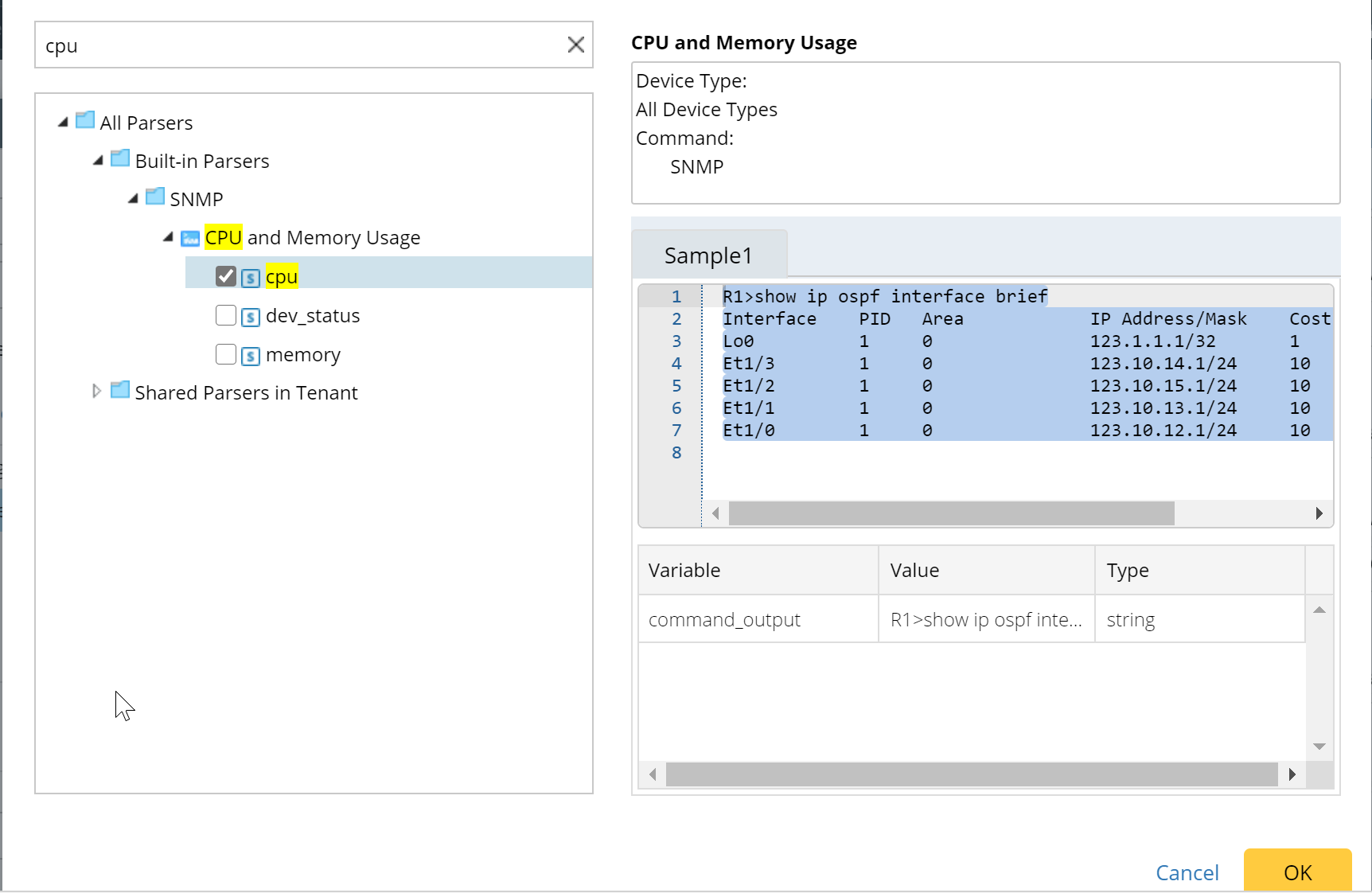Uncheck the cpu variable checkbox
The width and height of the screenshot is (1372, 893).
(x=226, y=276)
